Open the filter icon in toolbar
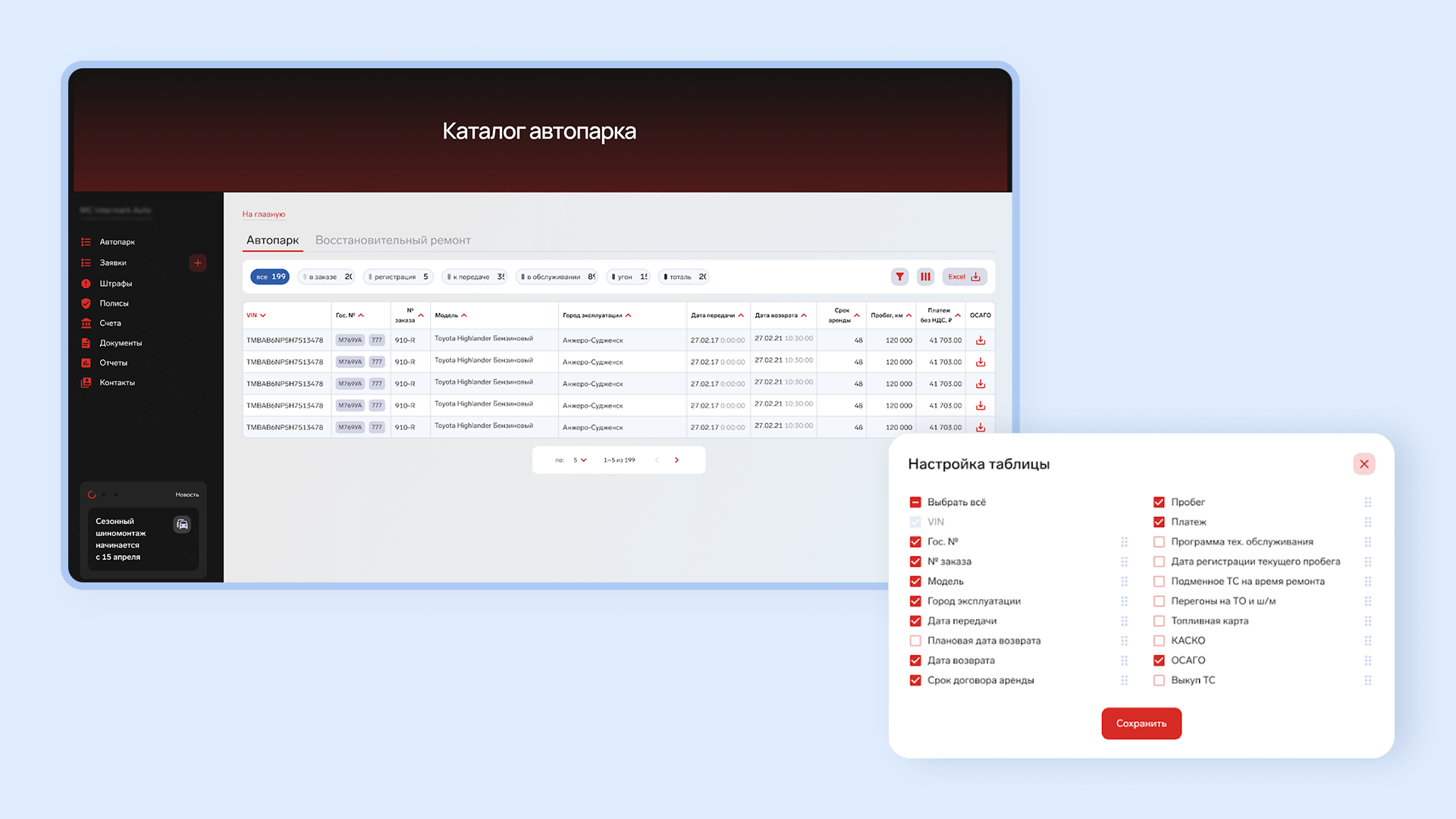1456x819 pixels. [x=899, y=277]
